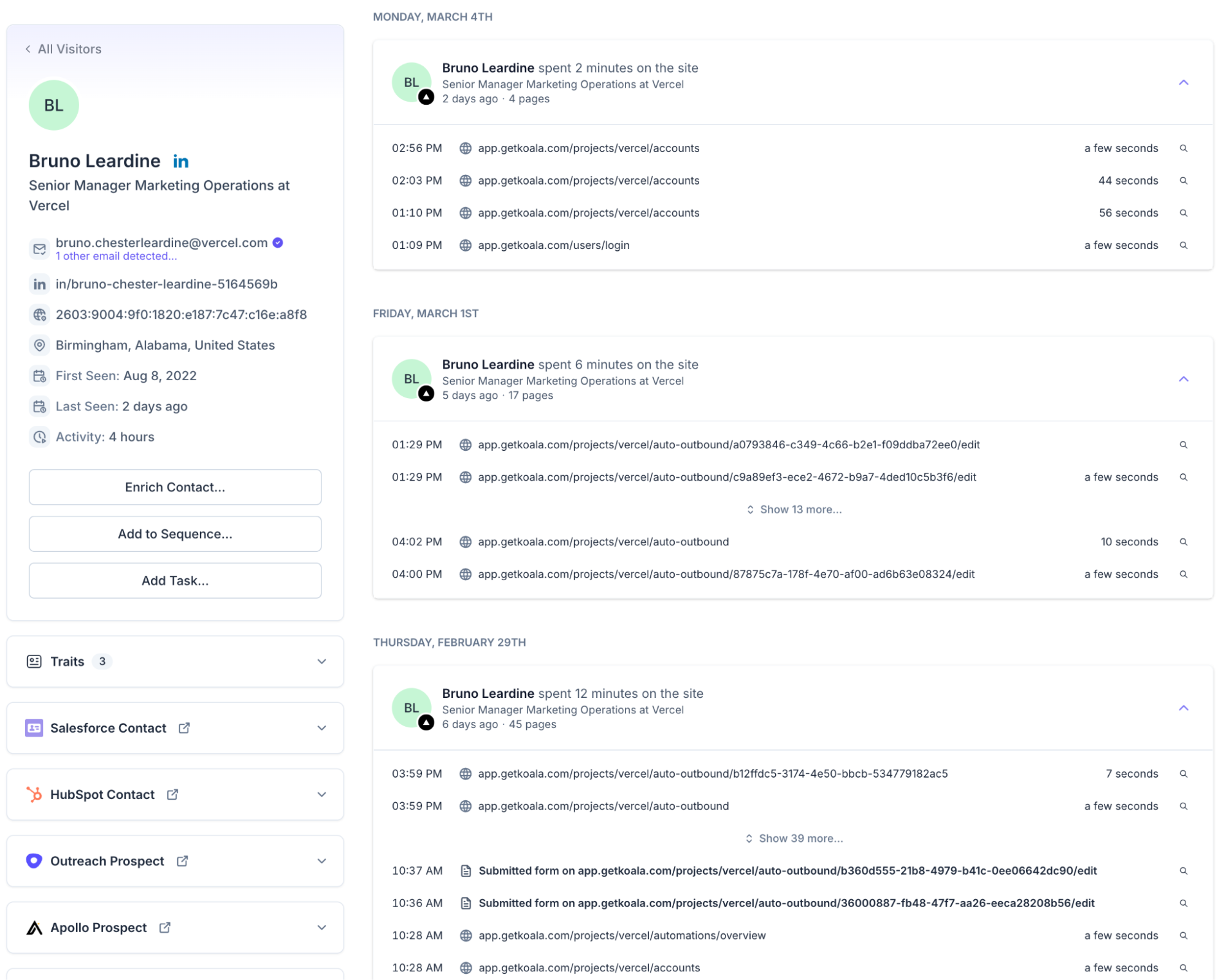Collapse the Friday March 1st session
Screen dimensions: 1226x980
[1183, 379]
